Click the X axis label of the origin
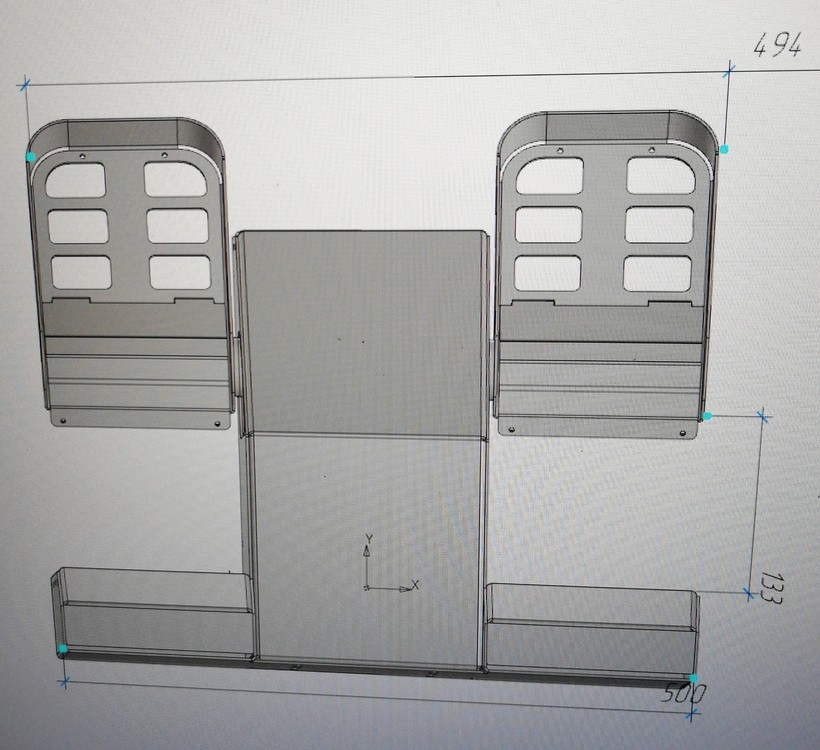820x750 pixels. coord(415,585)
